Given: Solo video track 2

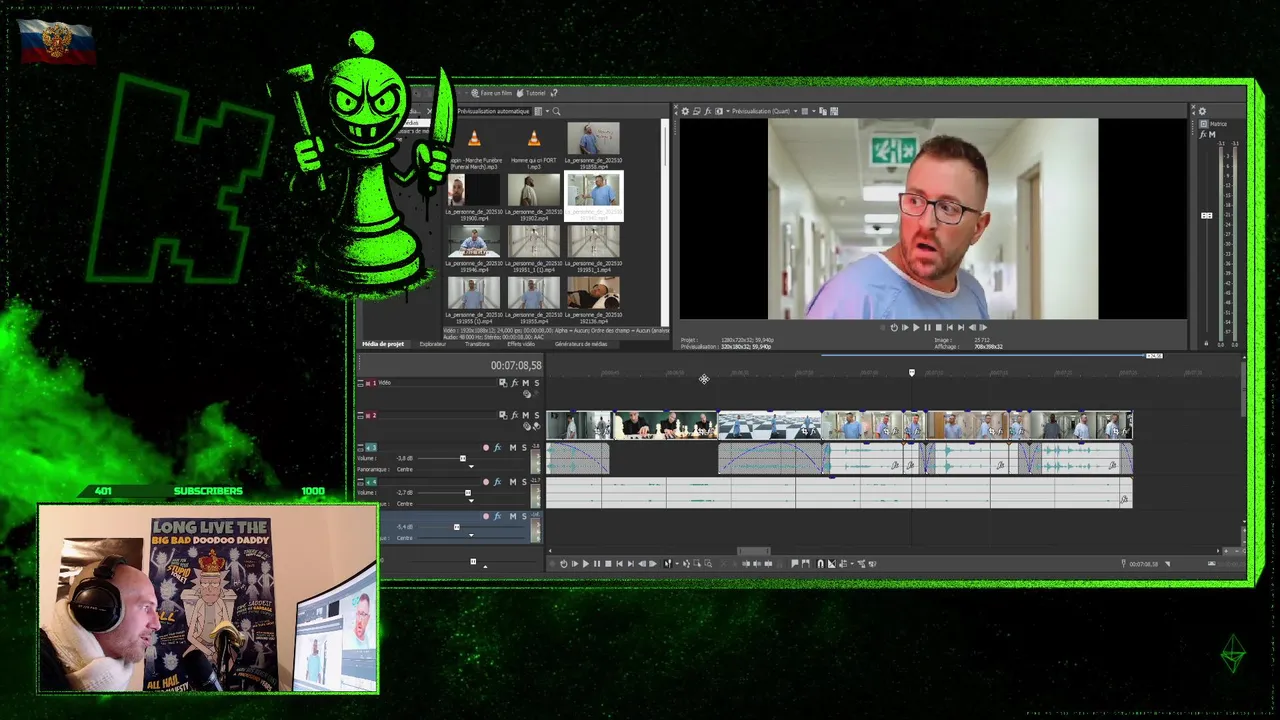Looking at the screenshot, I should click(537, 415).
